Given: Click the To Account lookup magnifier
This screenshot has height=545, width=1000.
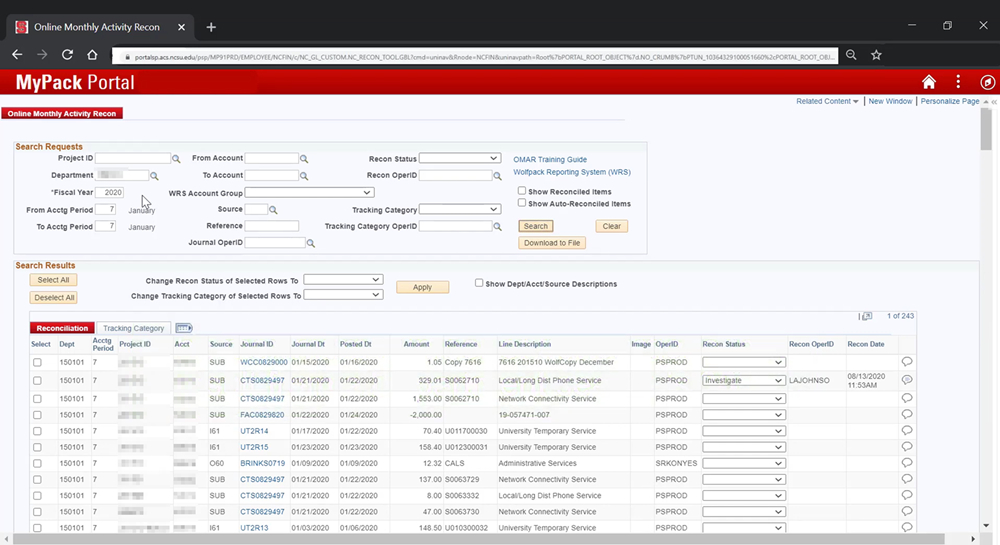Looking at the screenshot, I should (304, 176).
